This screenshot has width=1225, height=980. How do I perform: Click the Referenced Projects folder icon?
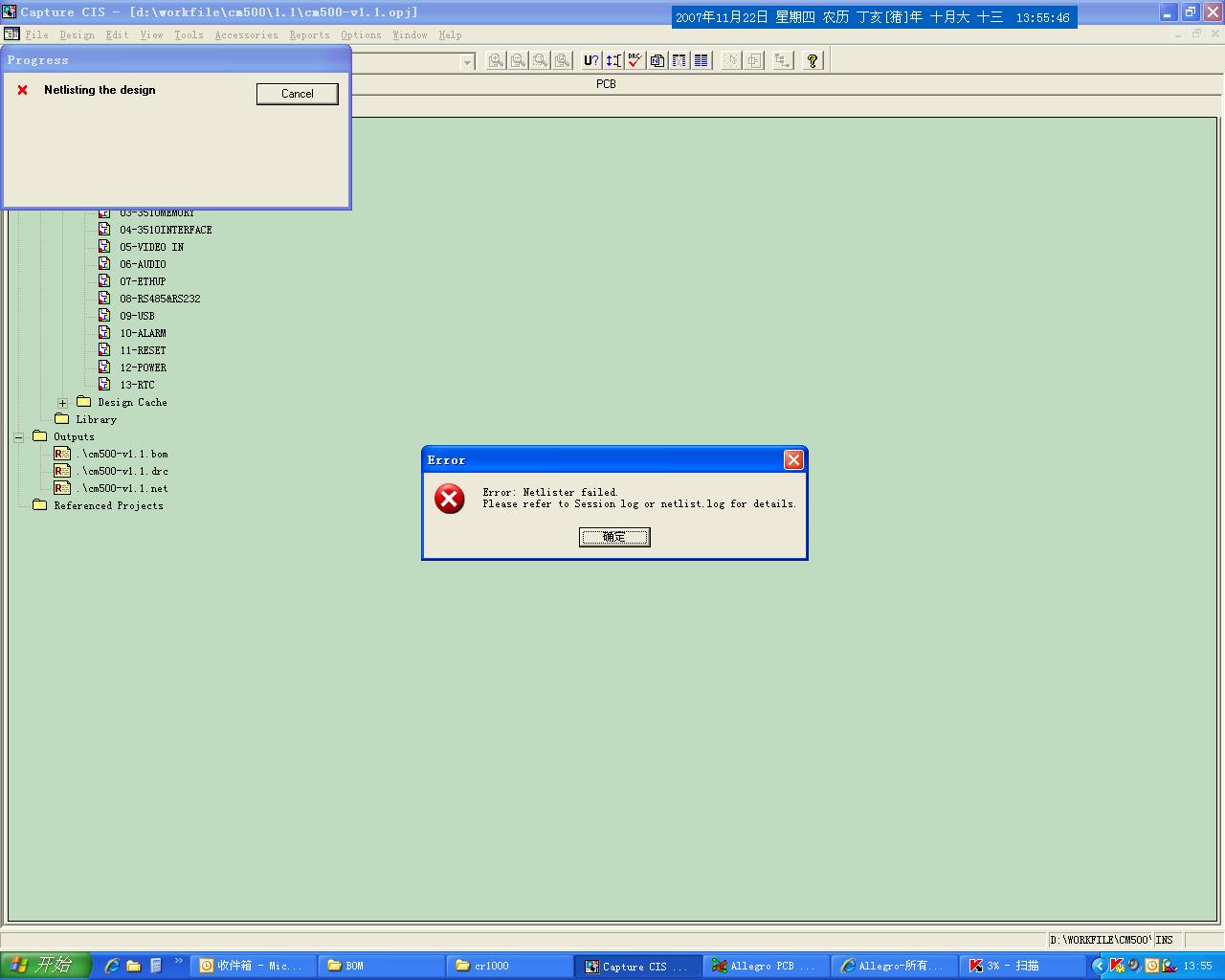coord(39,505)
